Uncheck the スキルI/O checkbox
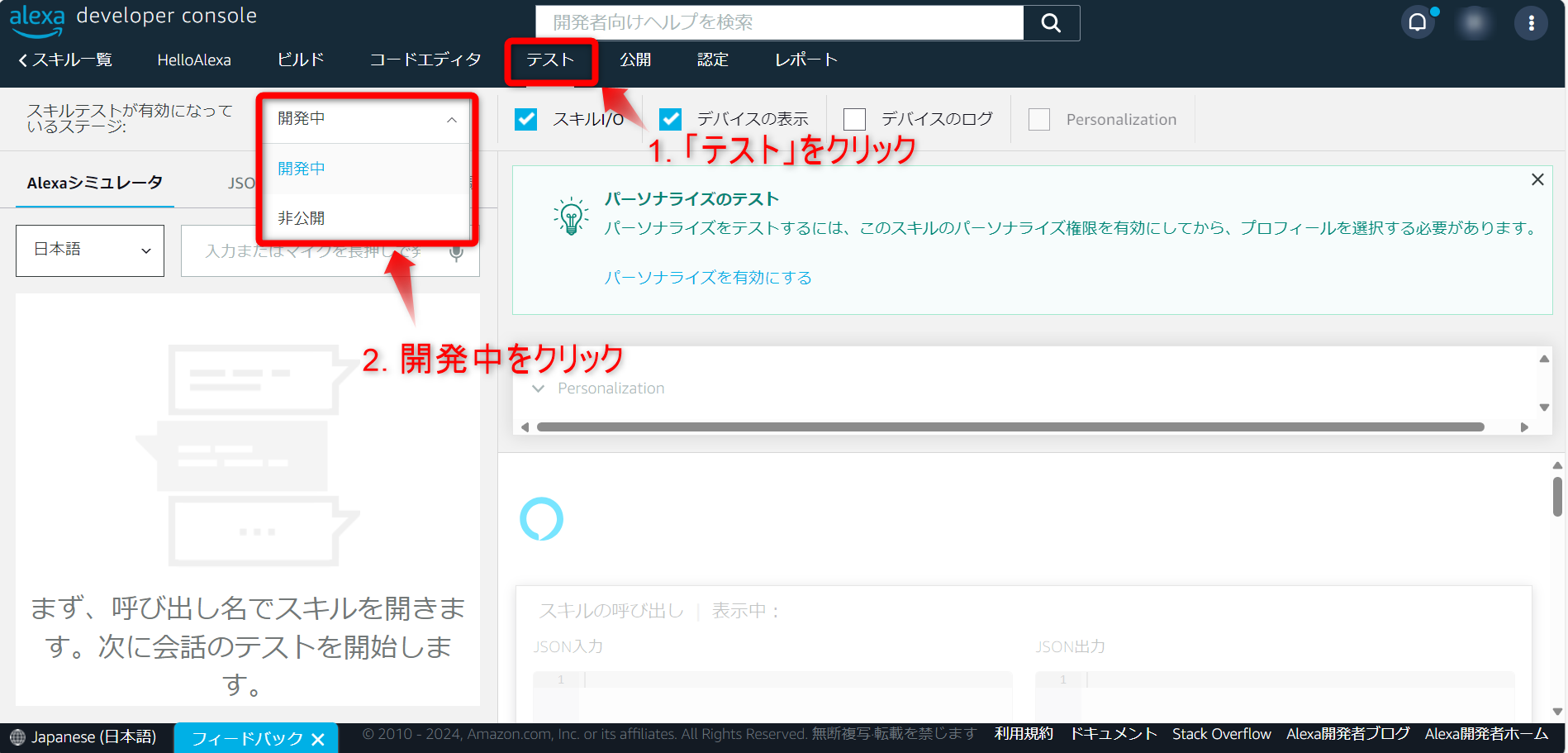The width and height of the screenshot is (1568, 753). [526, 119]
